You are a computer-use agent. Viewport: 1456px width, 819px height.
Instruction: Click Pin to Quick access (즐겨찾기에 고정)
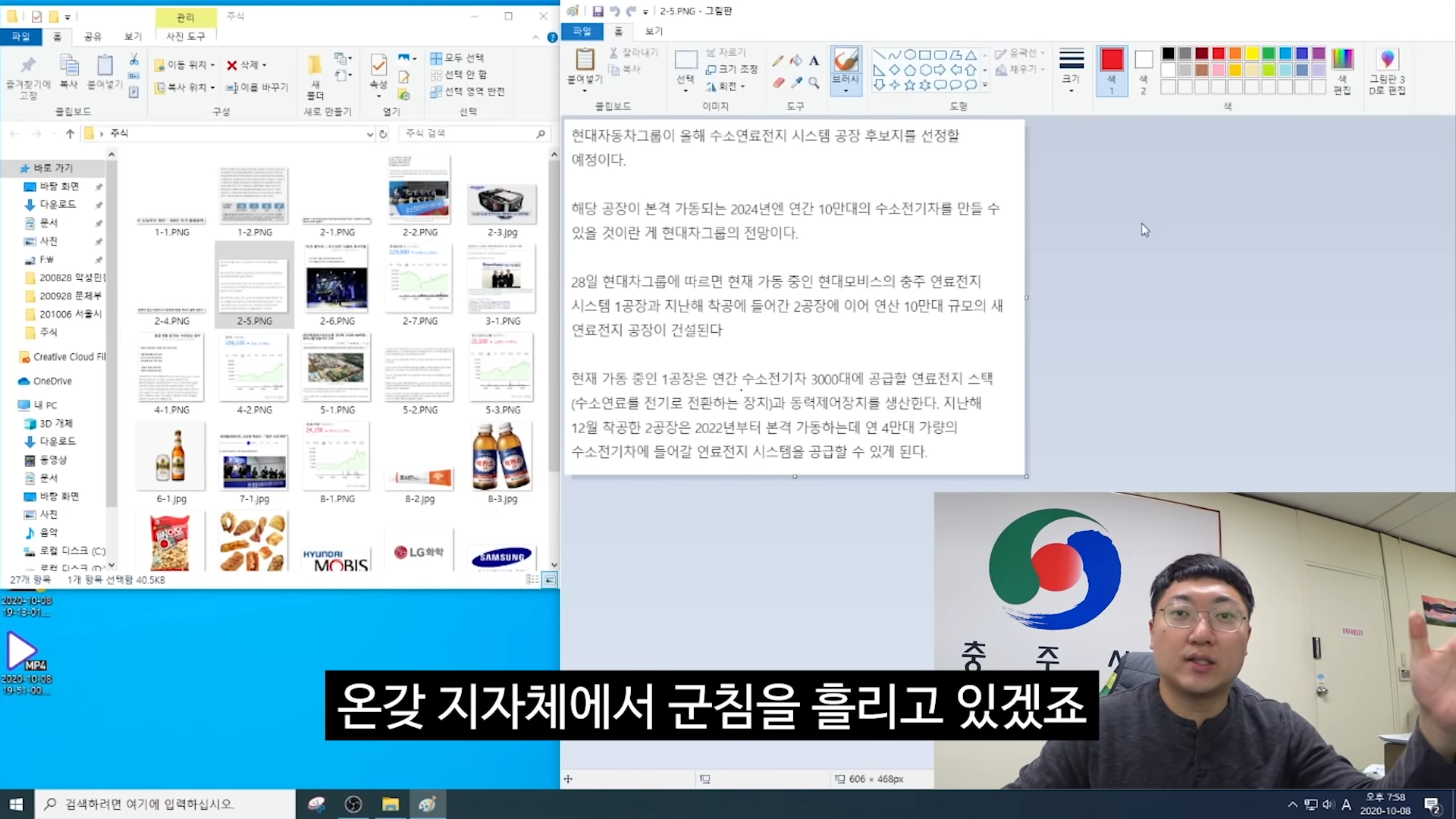tap(28, 77)
